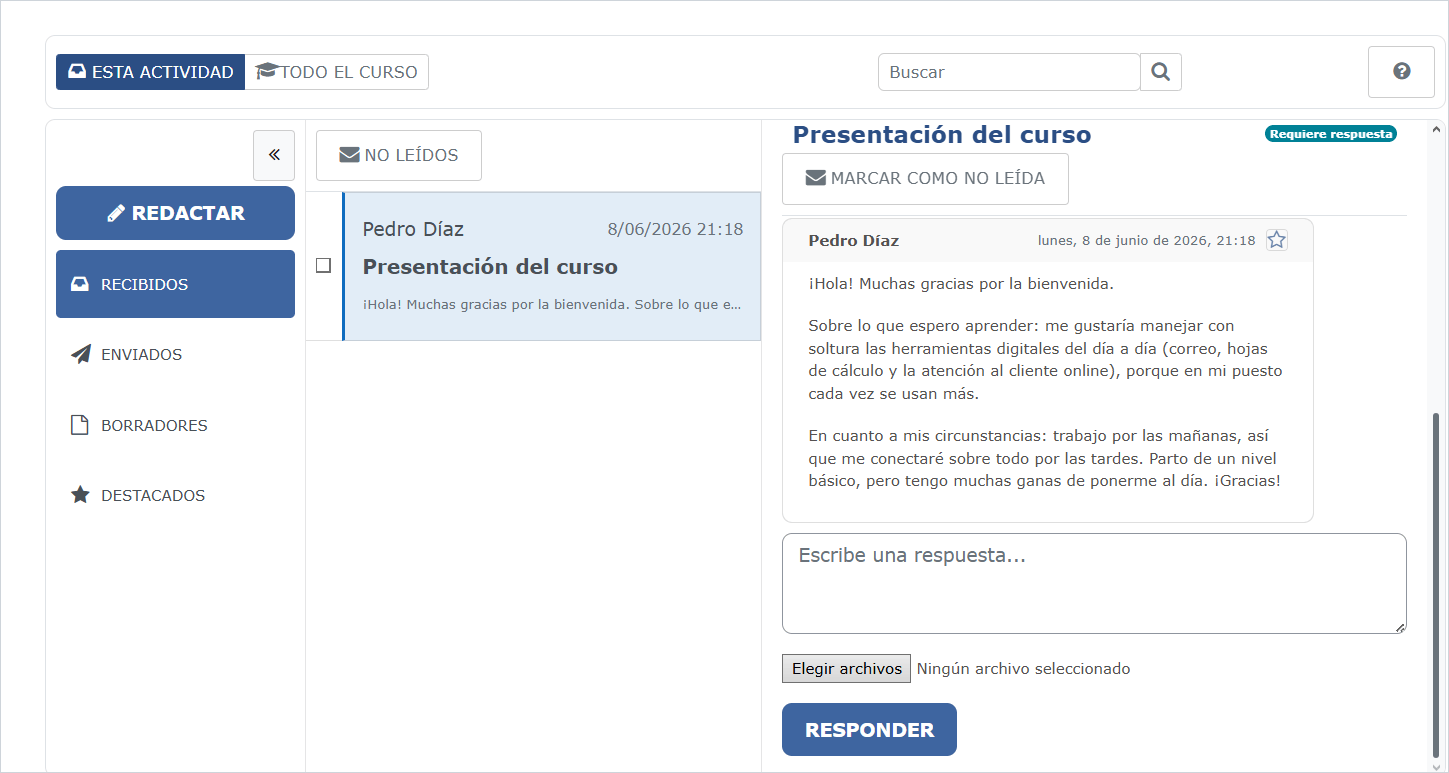
Task: Tick the checkbox beside Pedro Díaz message
Action: click(x=323, y=266)
